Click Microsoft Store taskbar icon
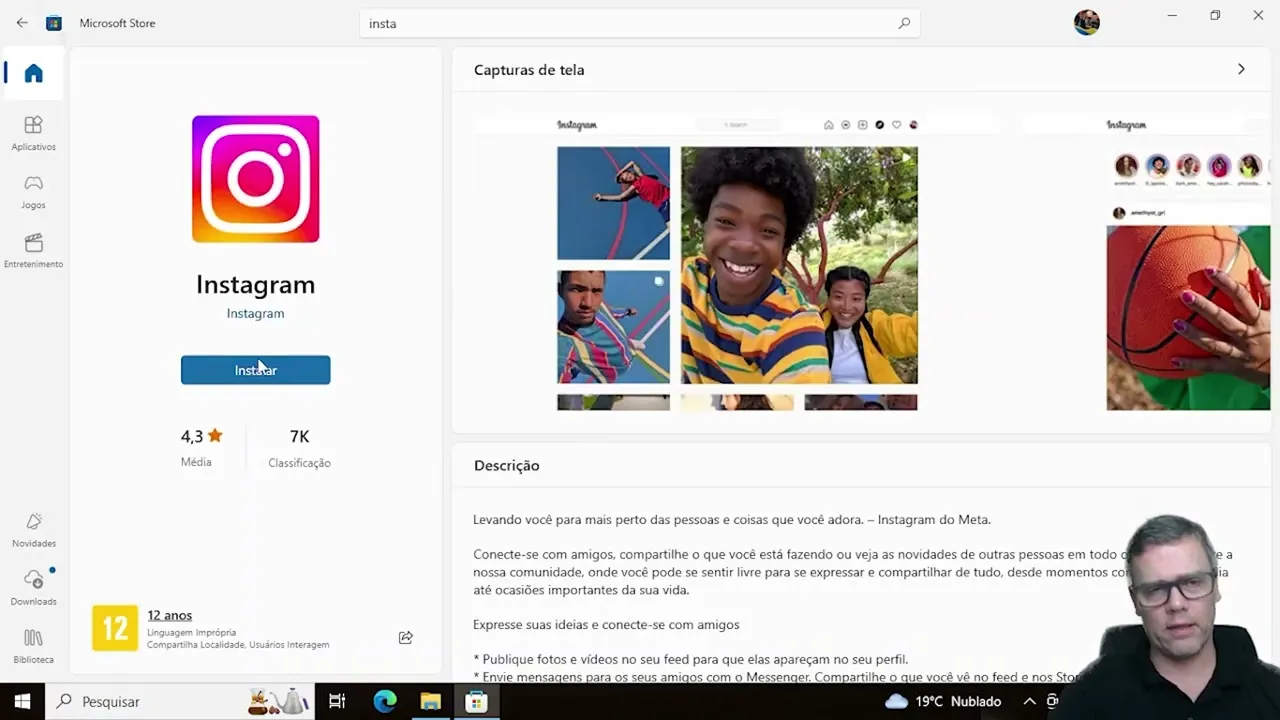Viewport: 1280px width, 720px height. tap(476, 701)
